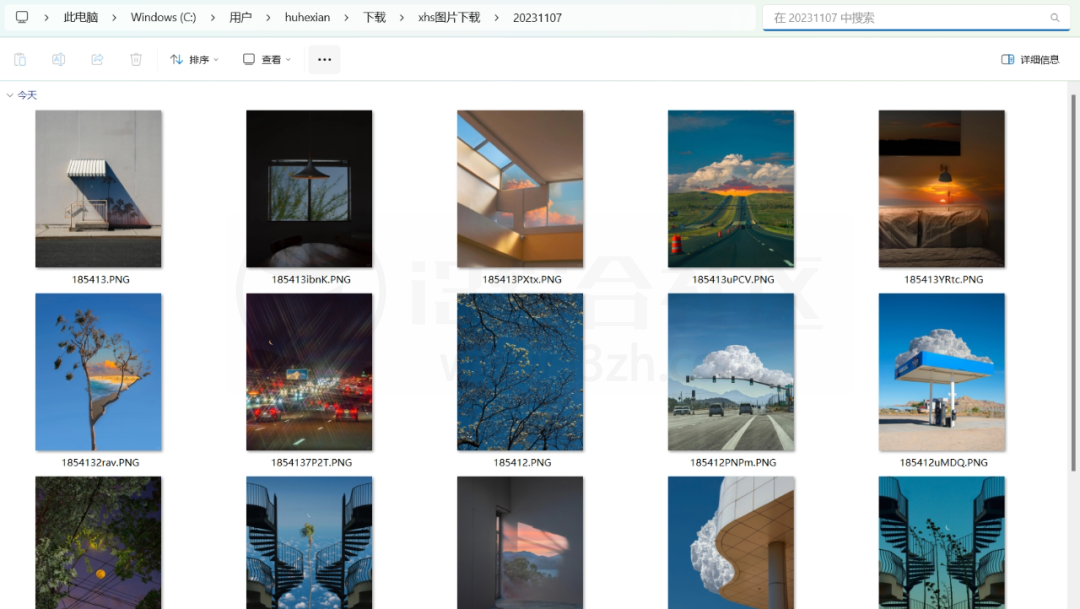Click the delete trash can icon
Image resolution: width=1080 pixels, height=609 pixels.
(x=136, y=59)
